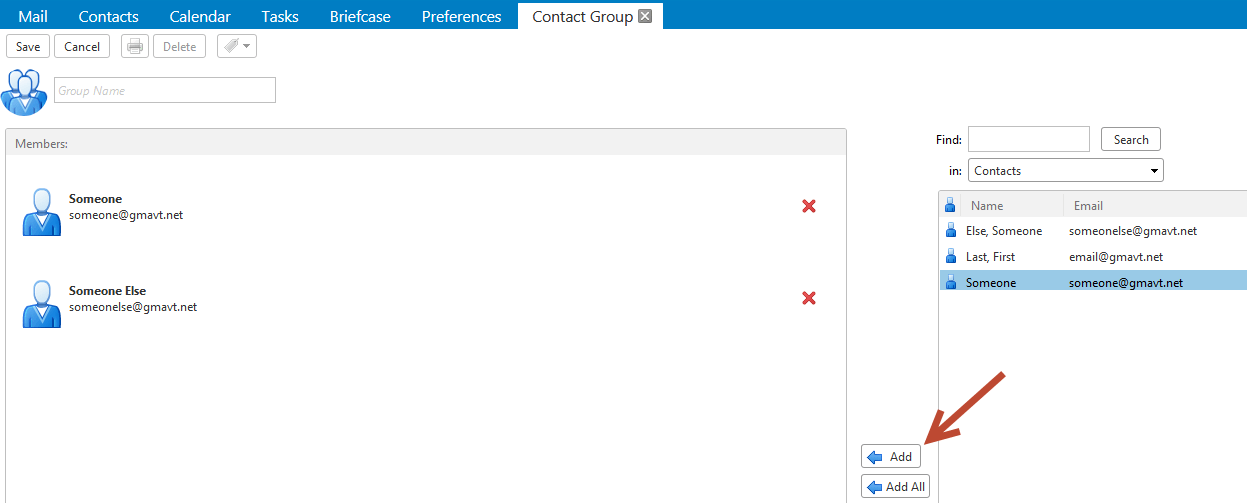Viewport: 1247px width, 503px height.
Task: Remove member Someone Else with red X
Action: point(809,298)
